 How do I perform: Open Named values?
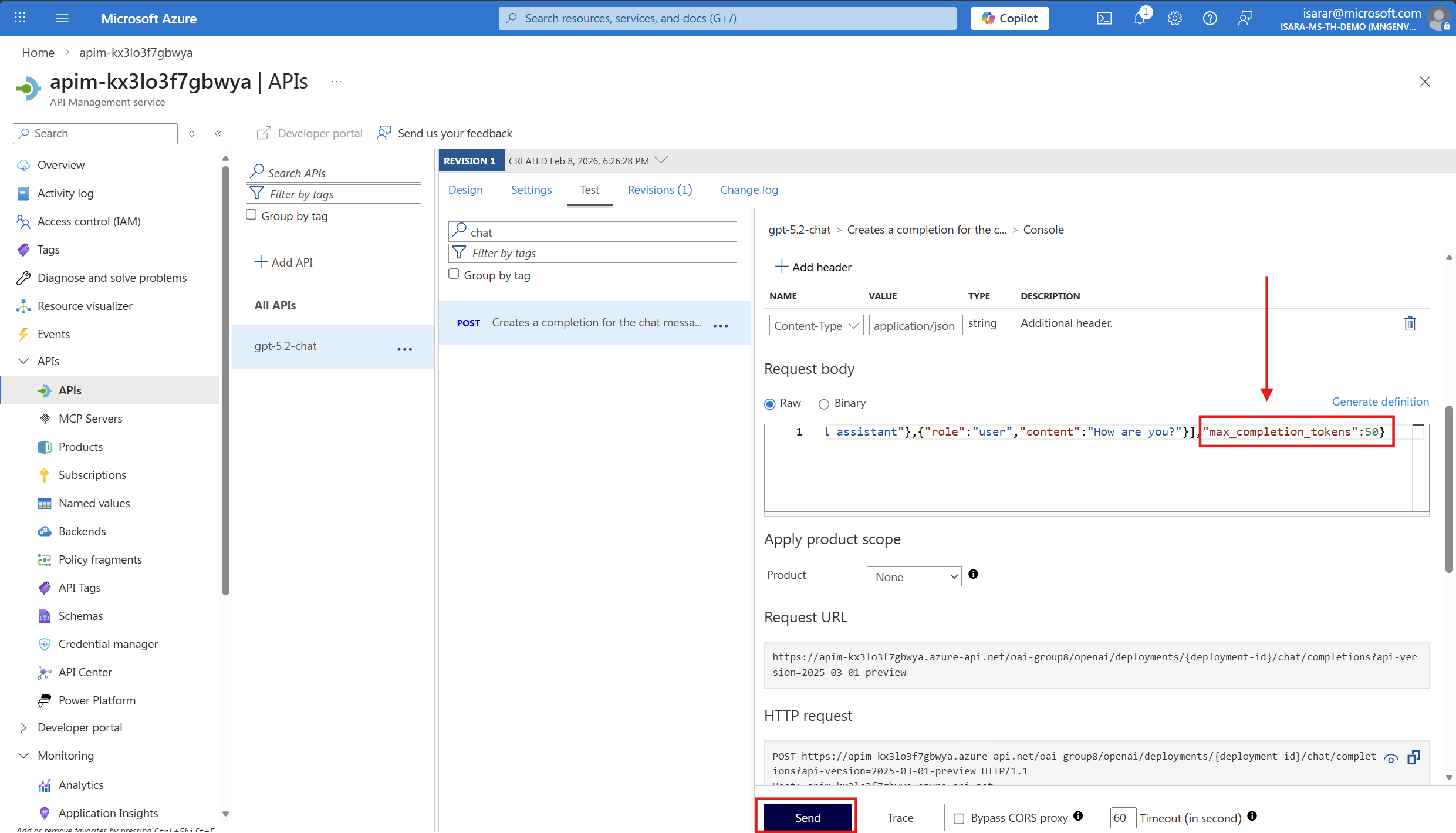coord(94,503)
